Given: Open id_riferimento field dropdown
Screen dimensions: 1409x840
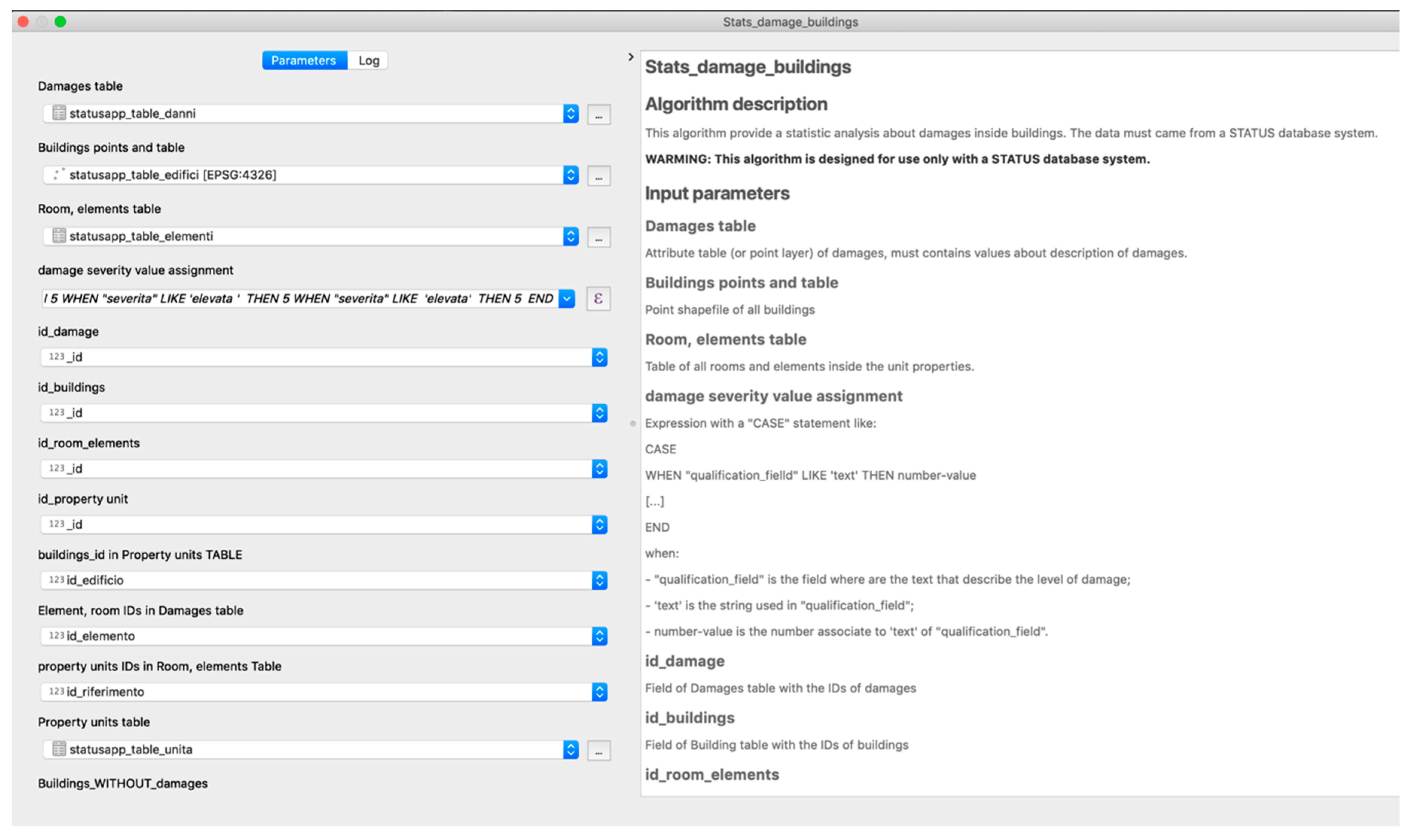Looking at the screenshot, I should coord(599,692).
